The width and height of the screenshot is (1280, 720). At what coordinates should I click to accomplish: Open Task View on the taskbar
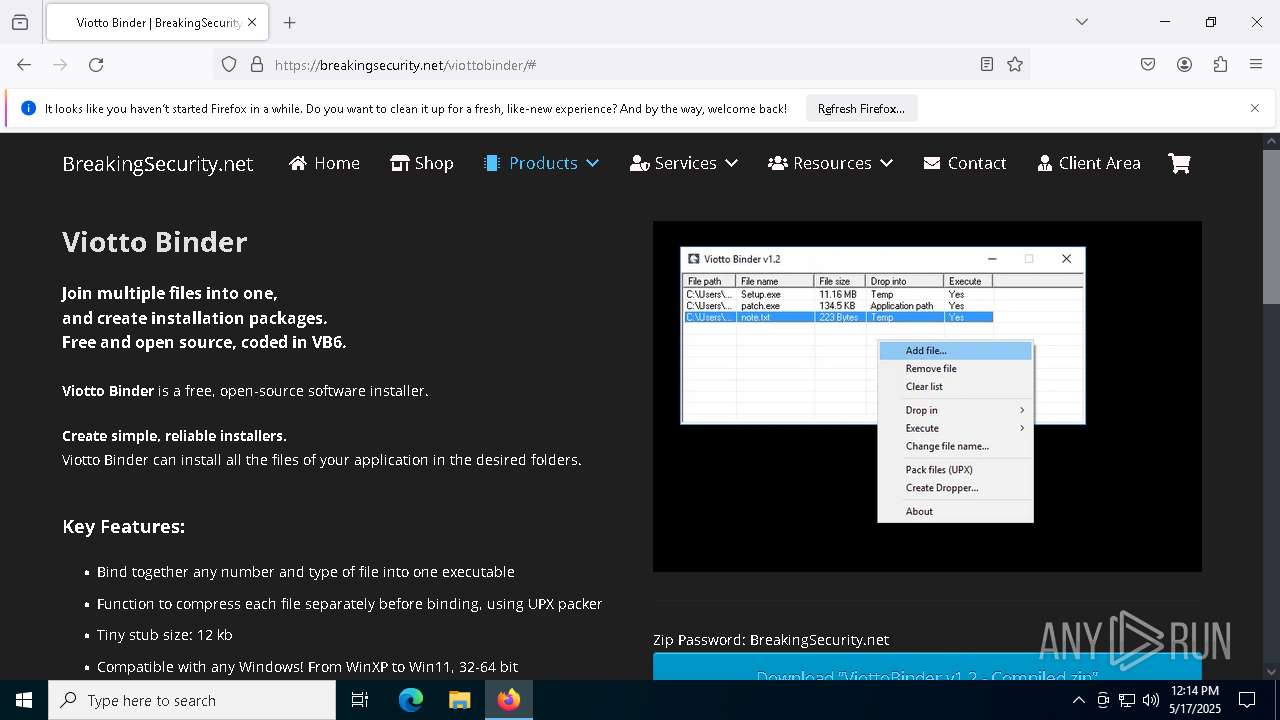[x=360, y=700]
